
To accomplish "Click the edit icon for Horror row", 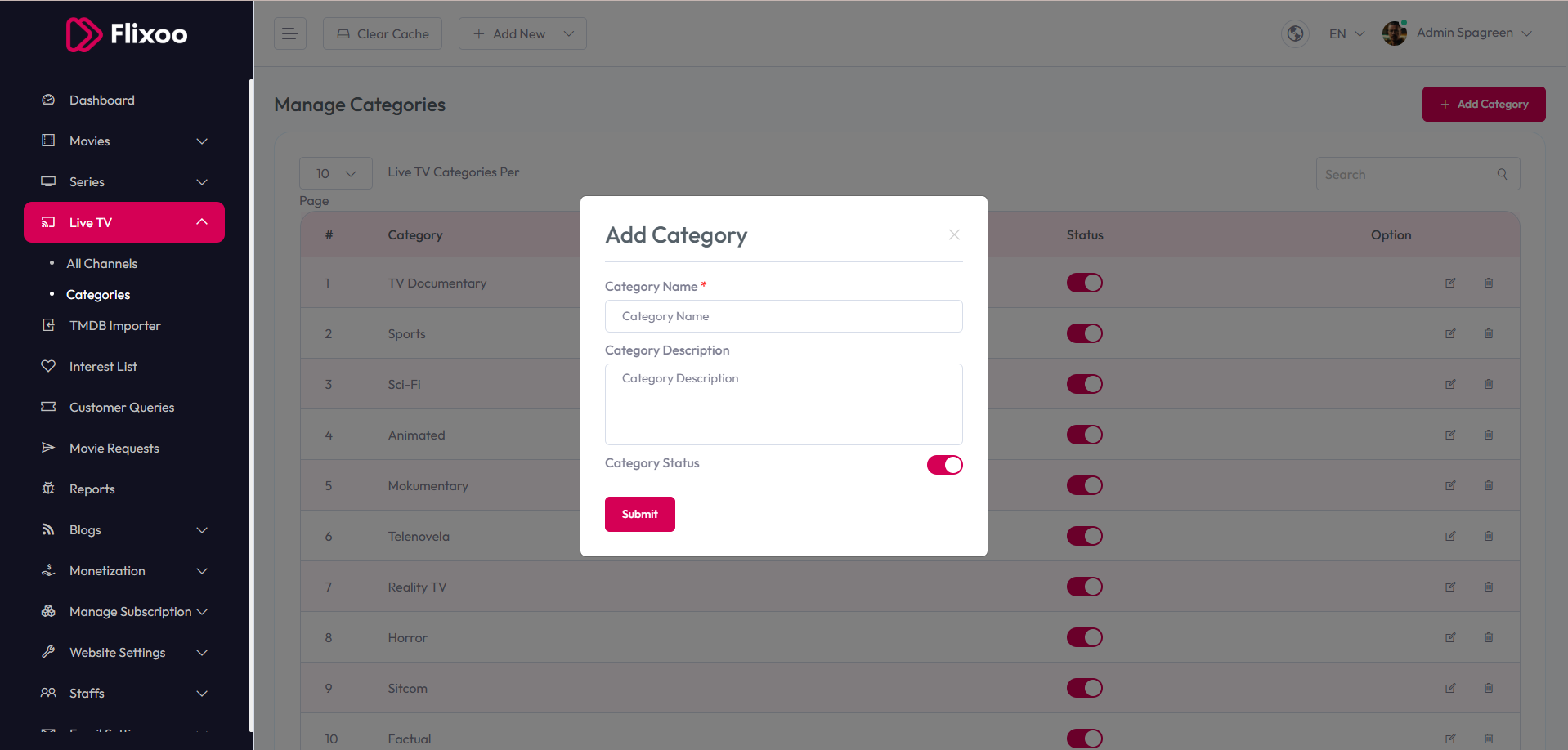I will tap(1450, 637).
